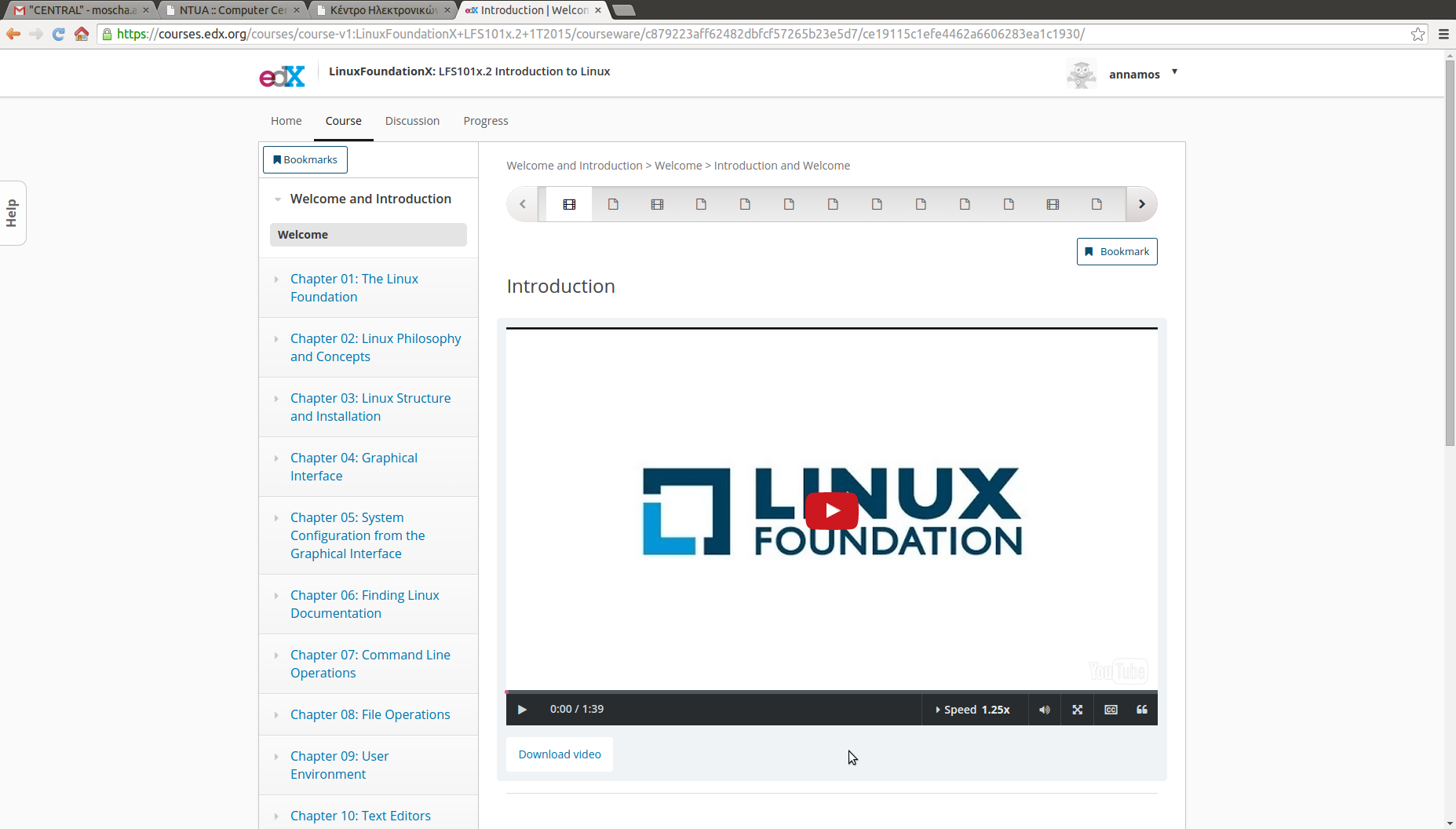Select the first video unit icon
Image resolution: width=1456 pixels, height=829 pixels.
click(569, 204)
